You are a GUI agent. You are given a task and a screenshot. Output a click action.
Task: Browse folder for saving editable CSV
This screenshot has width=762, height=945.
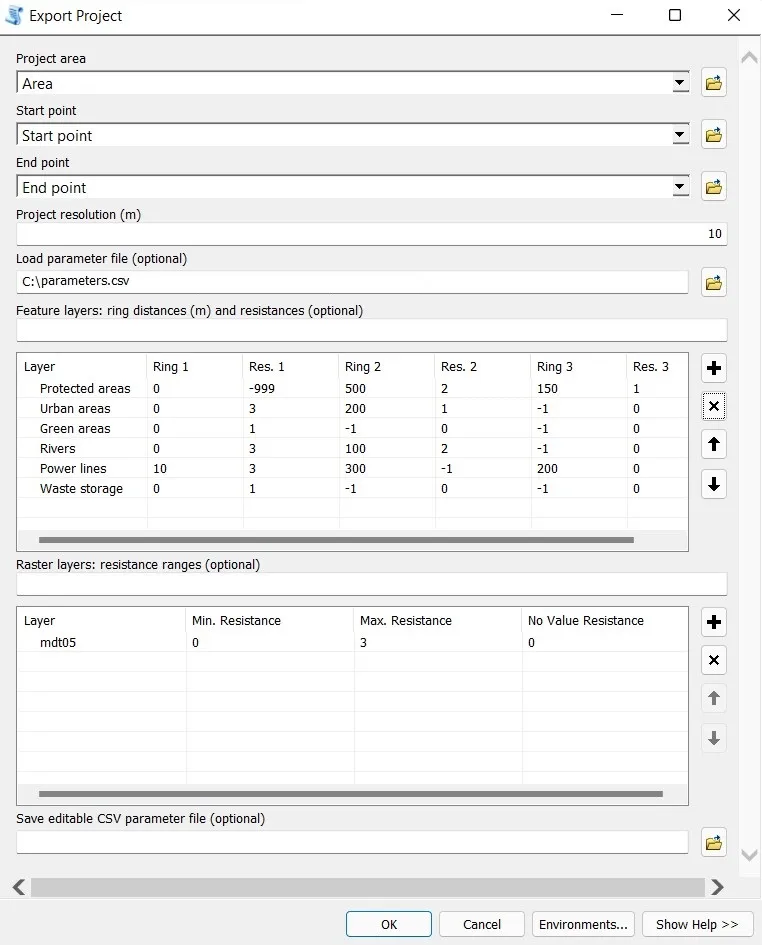[x=713, y=842]
